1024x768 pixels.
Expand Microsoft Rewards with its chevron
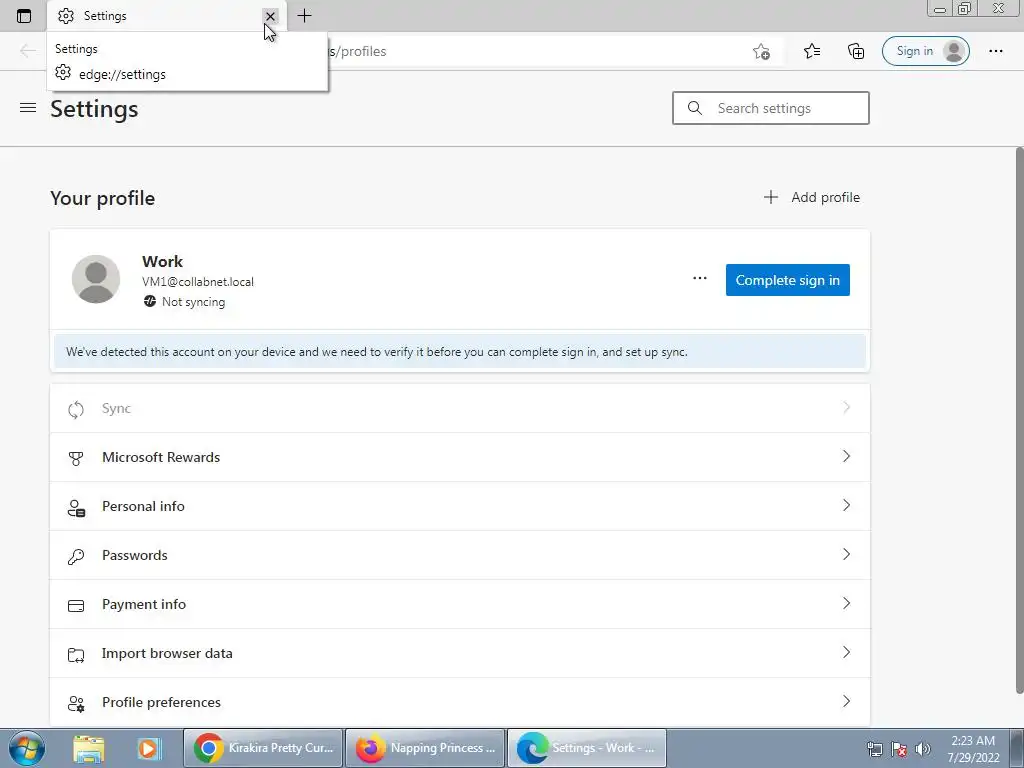pyautogui.click(x=846, y=456)
